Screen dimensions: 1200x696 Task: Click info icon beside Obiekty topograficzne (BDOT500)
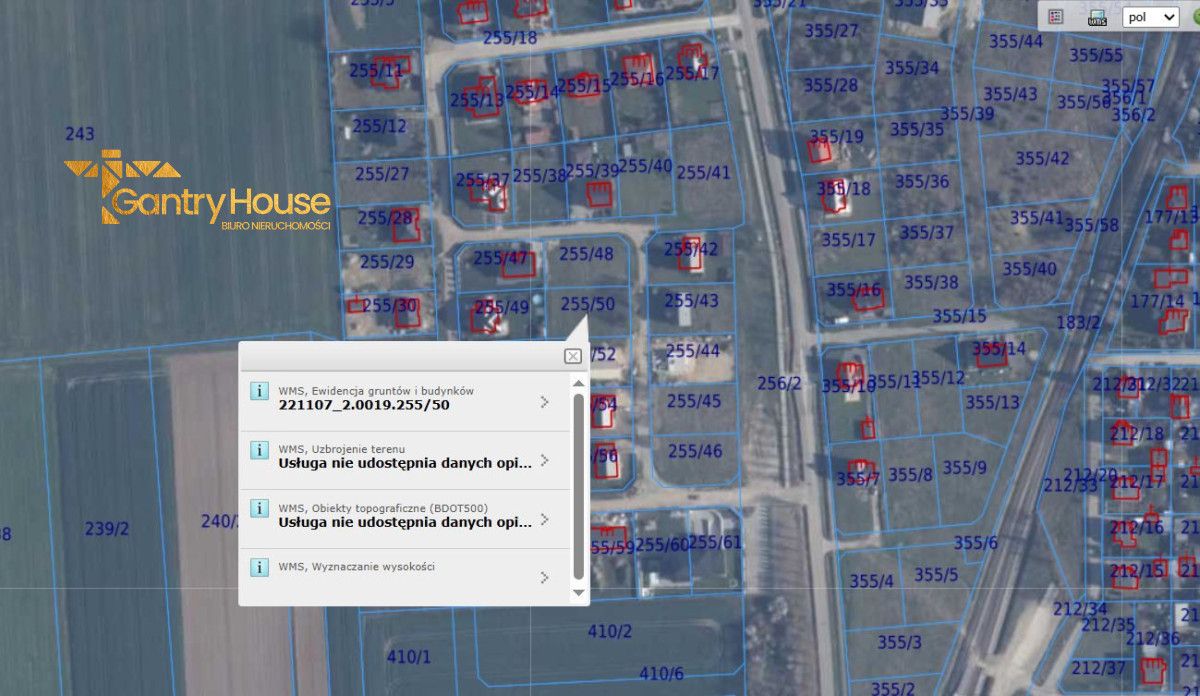(259, 508)
